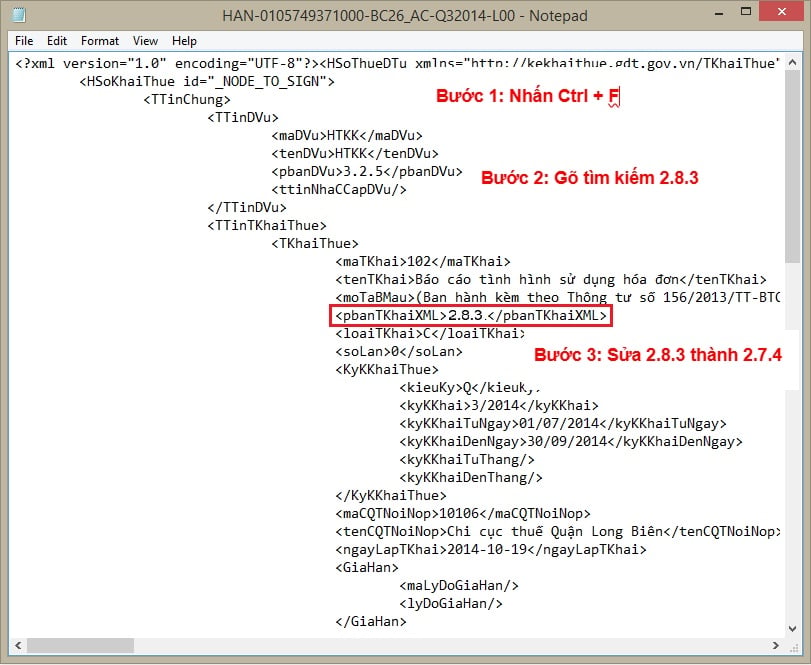Image resolution: width=811 pixels, height=665 pixels.
Task: Open the View menu
Action: pos(145,41)
